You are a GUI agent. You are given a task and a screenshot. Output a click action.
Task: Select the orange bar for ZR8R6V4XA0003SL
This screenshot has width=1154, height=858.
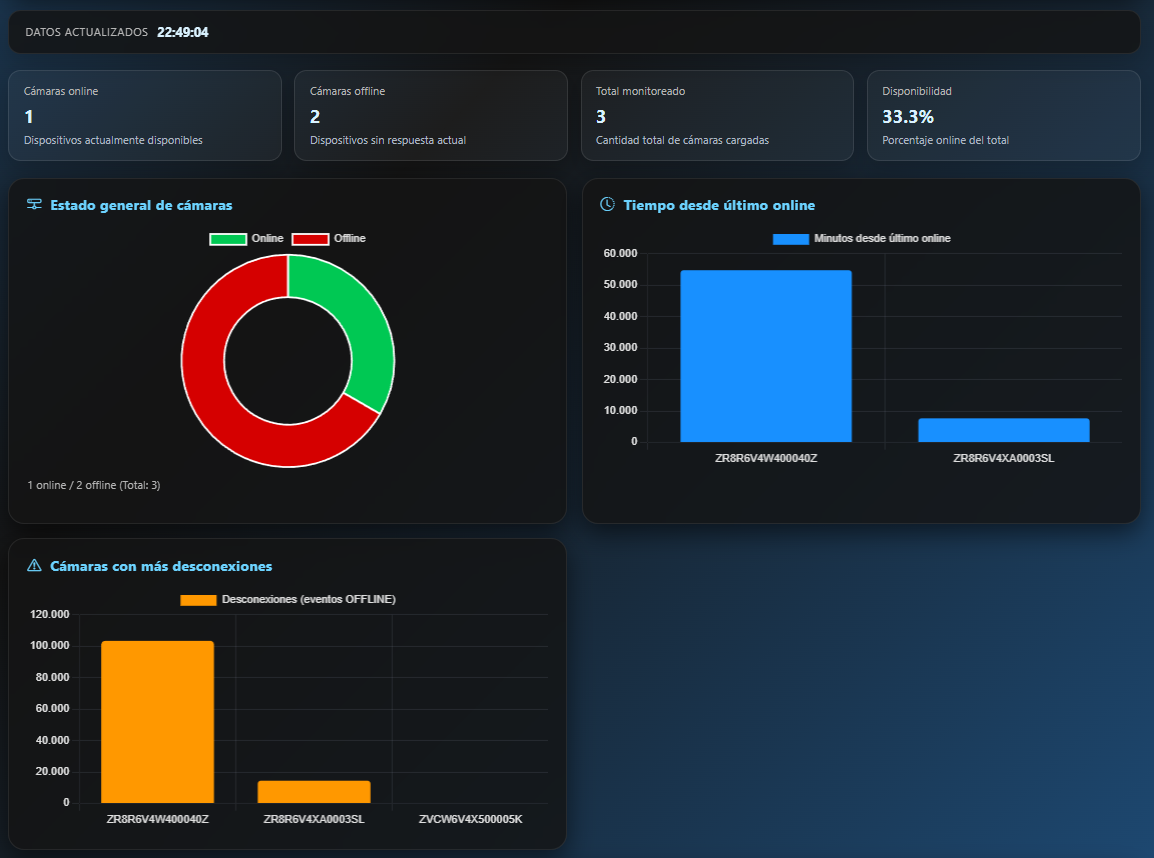tap(314, 791)
